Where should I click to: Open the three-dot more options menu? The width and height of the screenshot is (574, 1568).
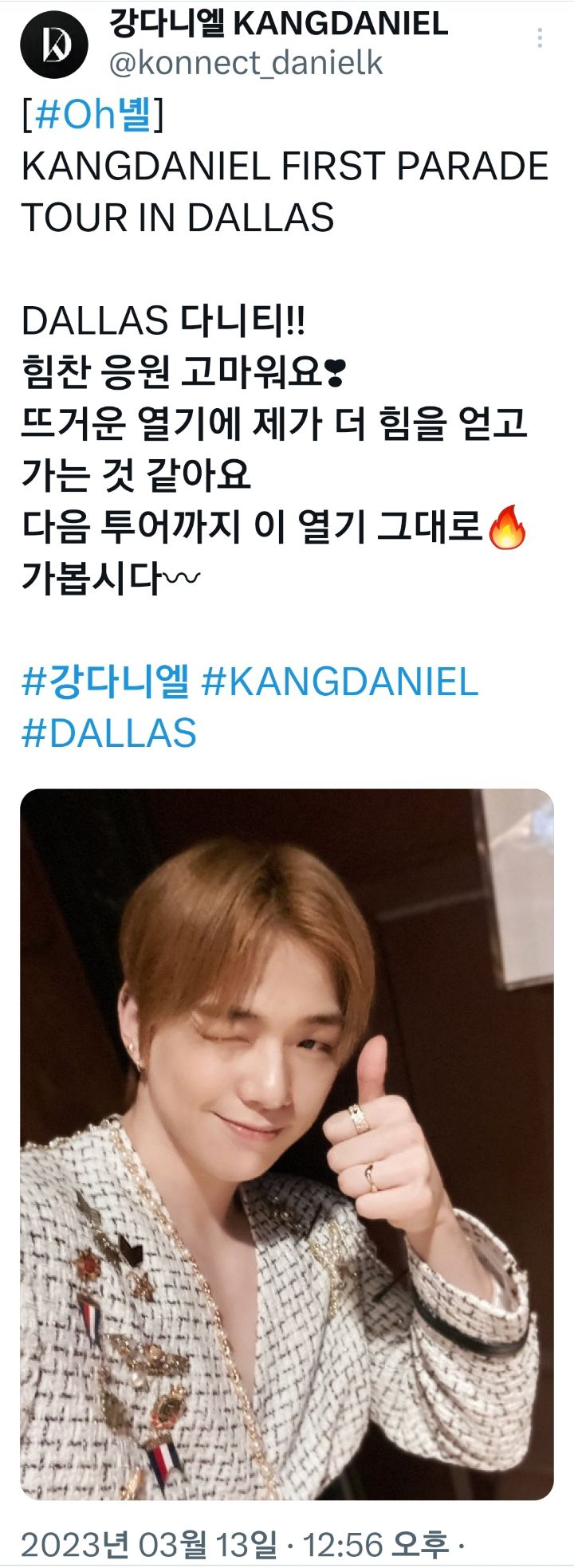pos(540,37)
